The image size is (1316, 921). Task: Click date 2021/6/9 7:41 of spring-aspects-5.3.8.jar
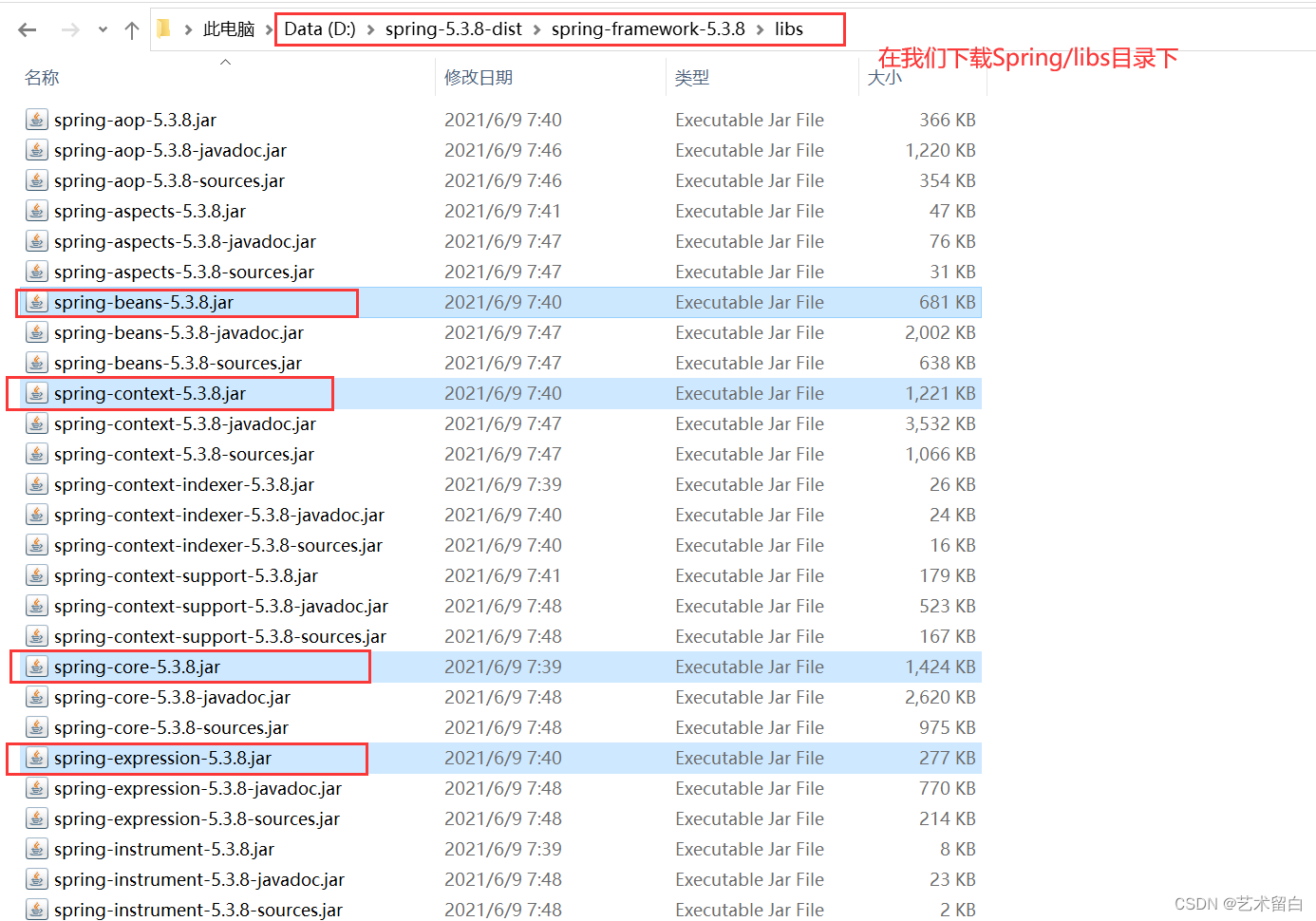pos(502,211)
